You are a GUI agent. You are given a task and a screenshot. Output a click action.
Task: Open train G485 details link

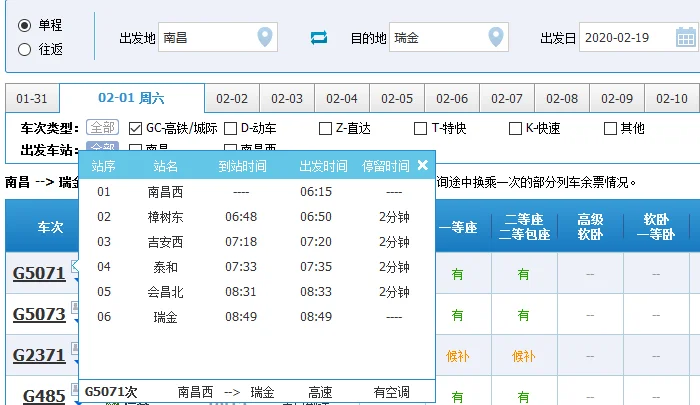(44, 396)
